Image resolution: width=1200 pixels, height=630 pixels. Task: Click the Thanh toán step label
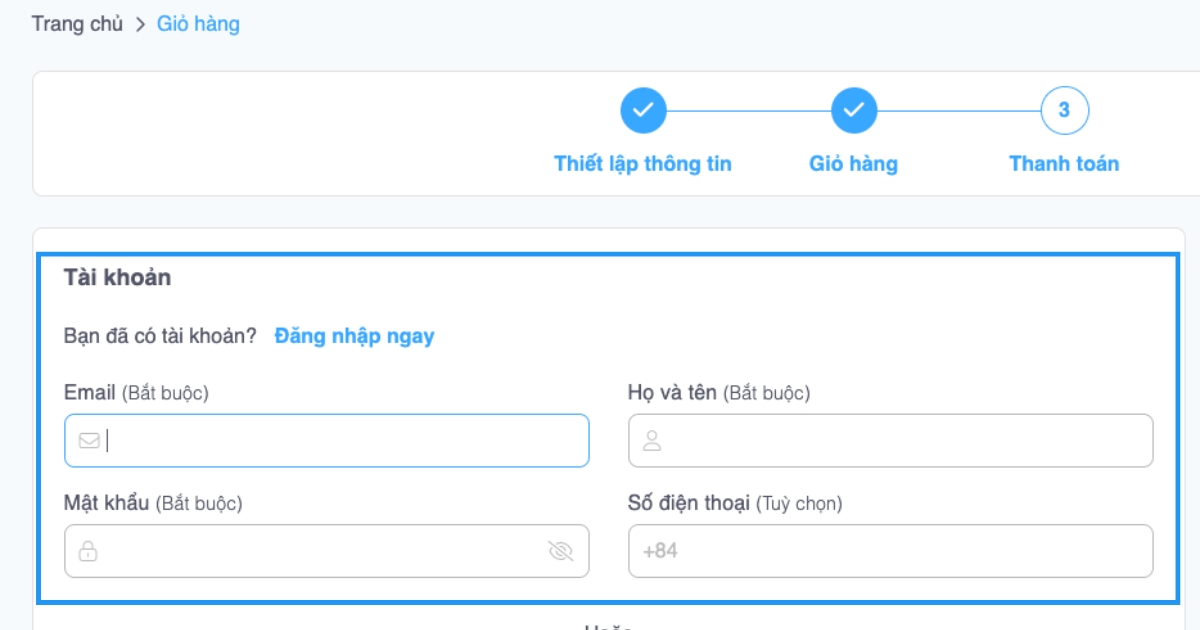[1062, 164]
